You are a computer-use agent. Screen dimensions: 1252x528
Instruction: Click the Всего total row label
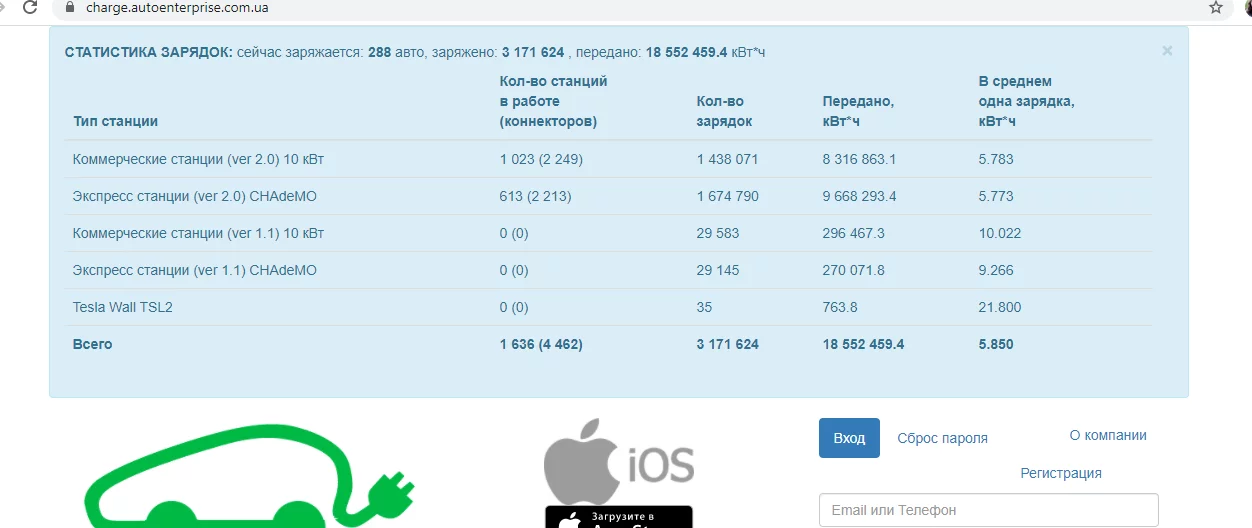[92, 344]
